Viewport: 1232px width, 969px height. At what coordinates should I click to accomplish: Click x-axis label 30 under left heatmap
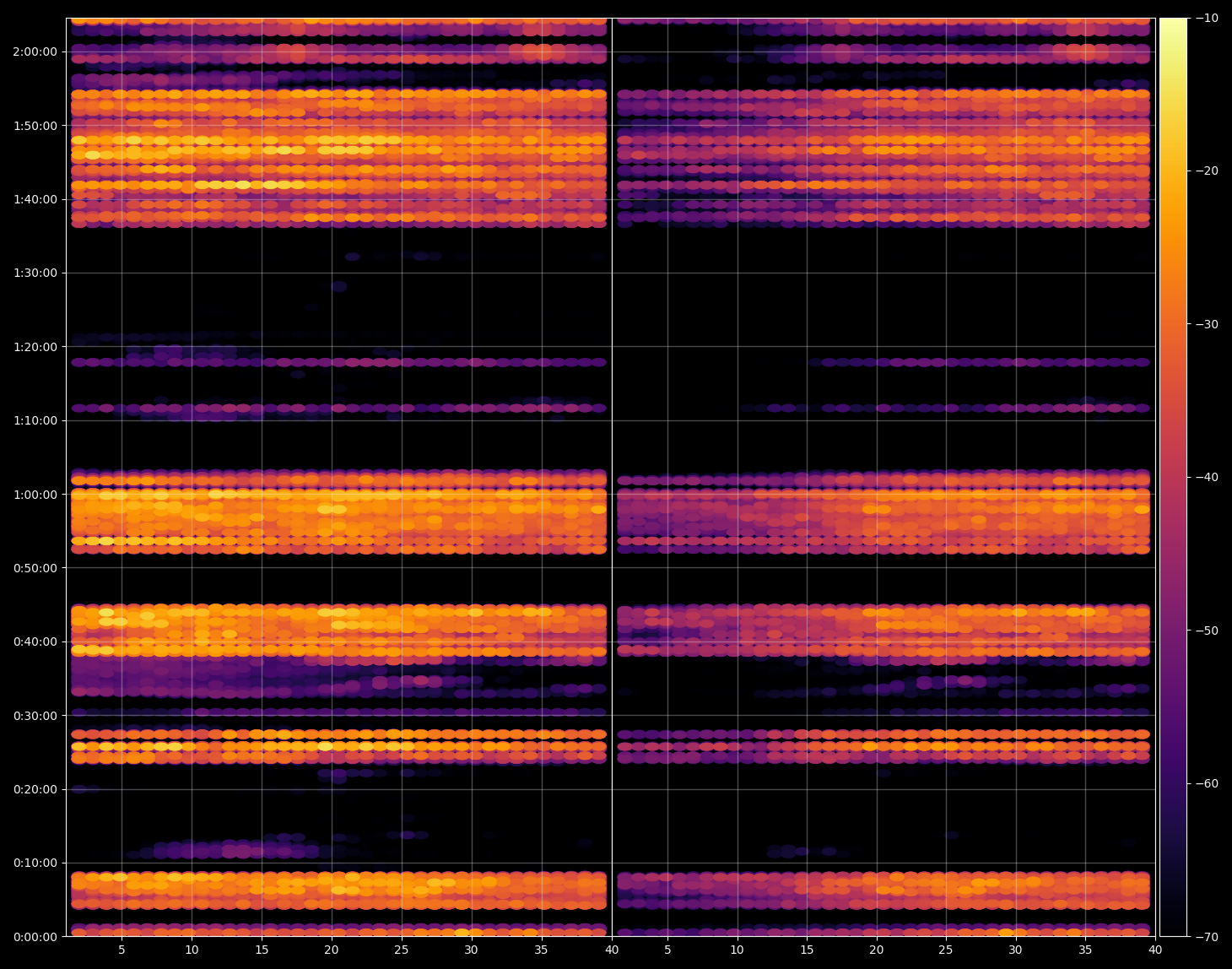tap(472, 950)
